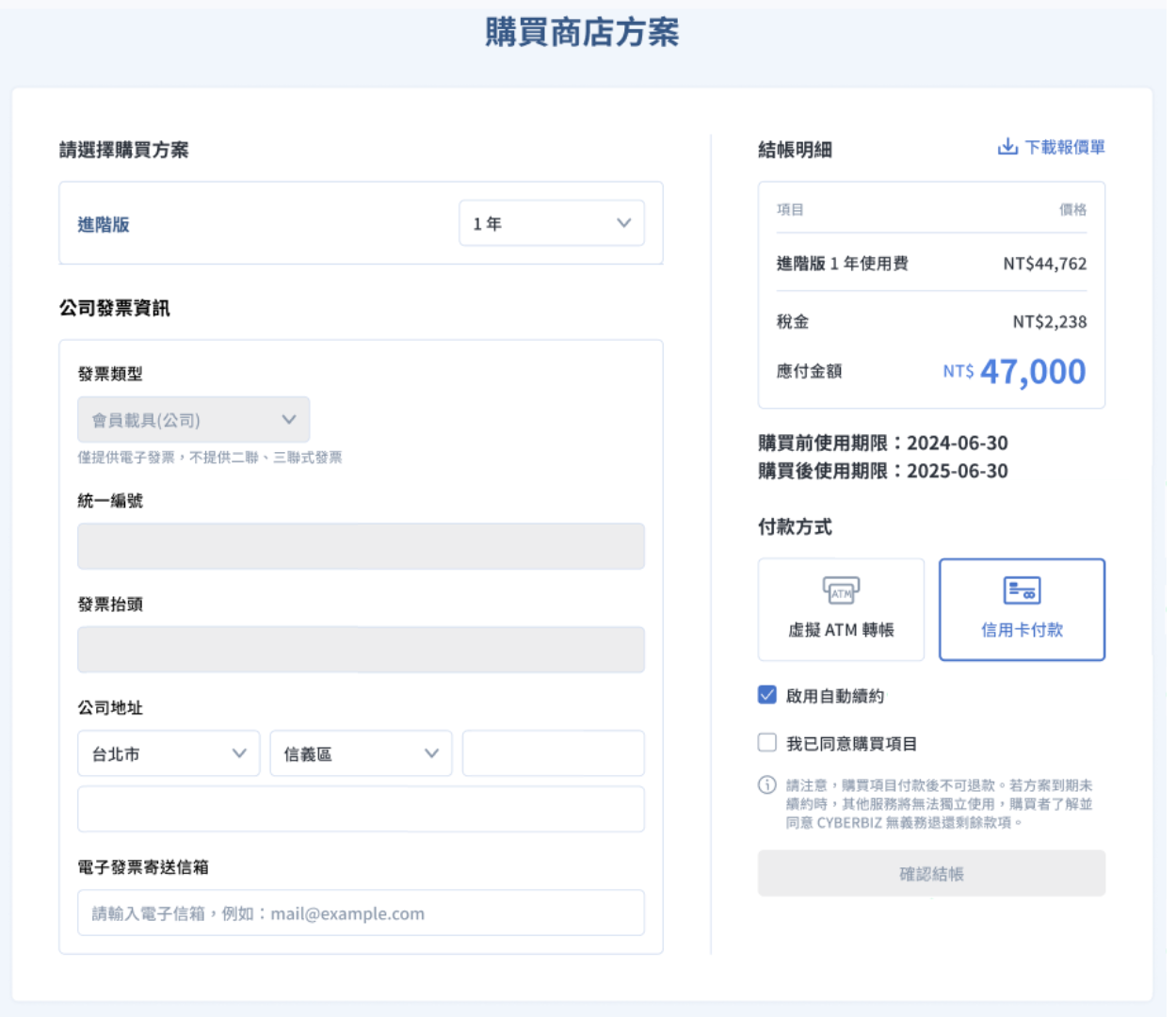1176x1017 pixels.
Task: Click the 統一編號 input field
Action: click(361, 546)
